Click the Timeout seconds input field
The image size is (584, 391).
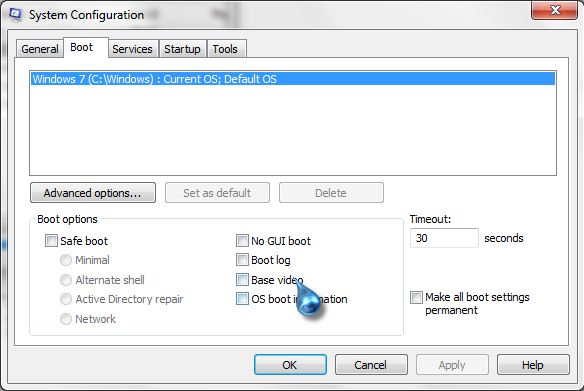click(444, 238)
